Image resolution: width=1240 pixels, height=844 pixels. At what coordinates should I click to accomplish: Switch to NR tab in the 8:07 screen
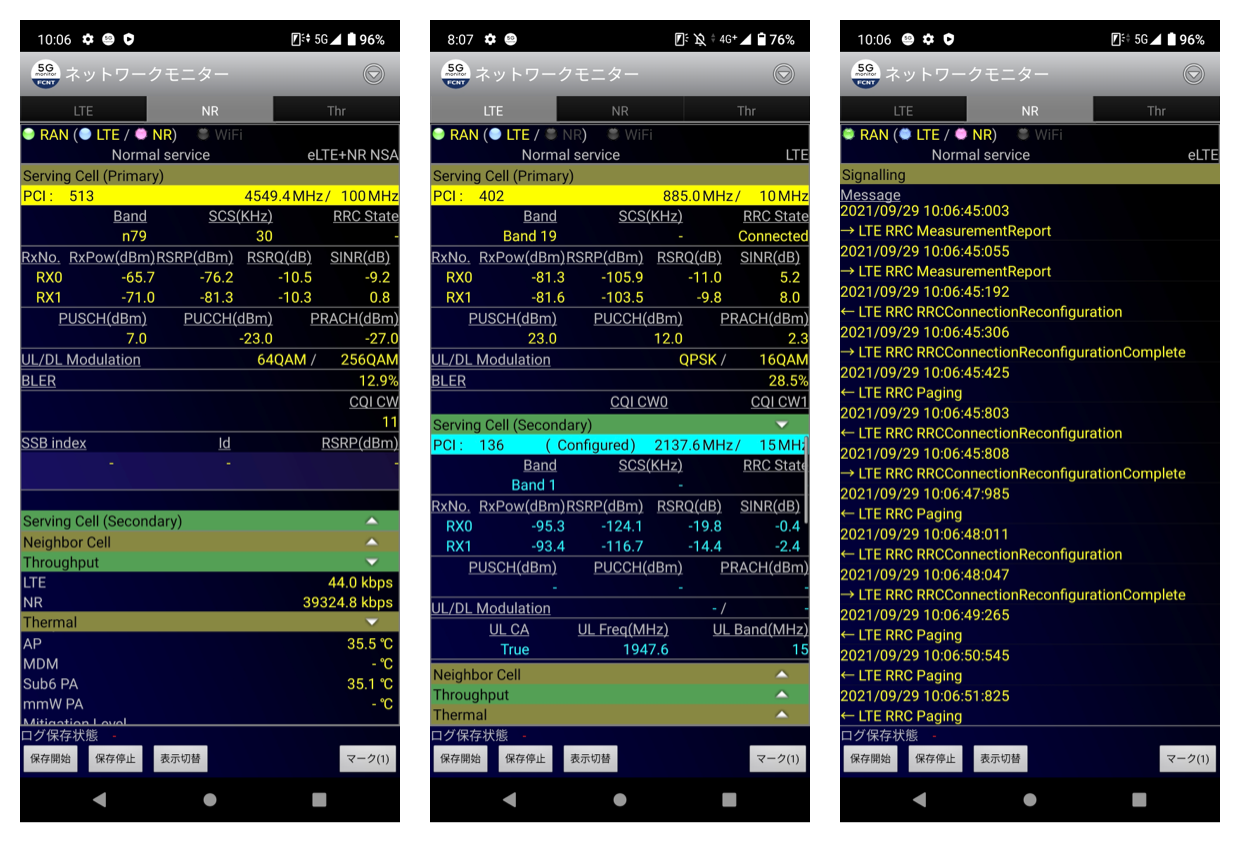point(620,110)
